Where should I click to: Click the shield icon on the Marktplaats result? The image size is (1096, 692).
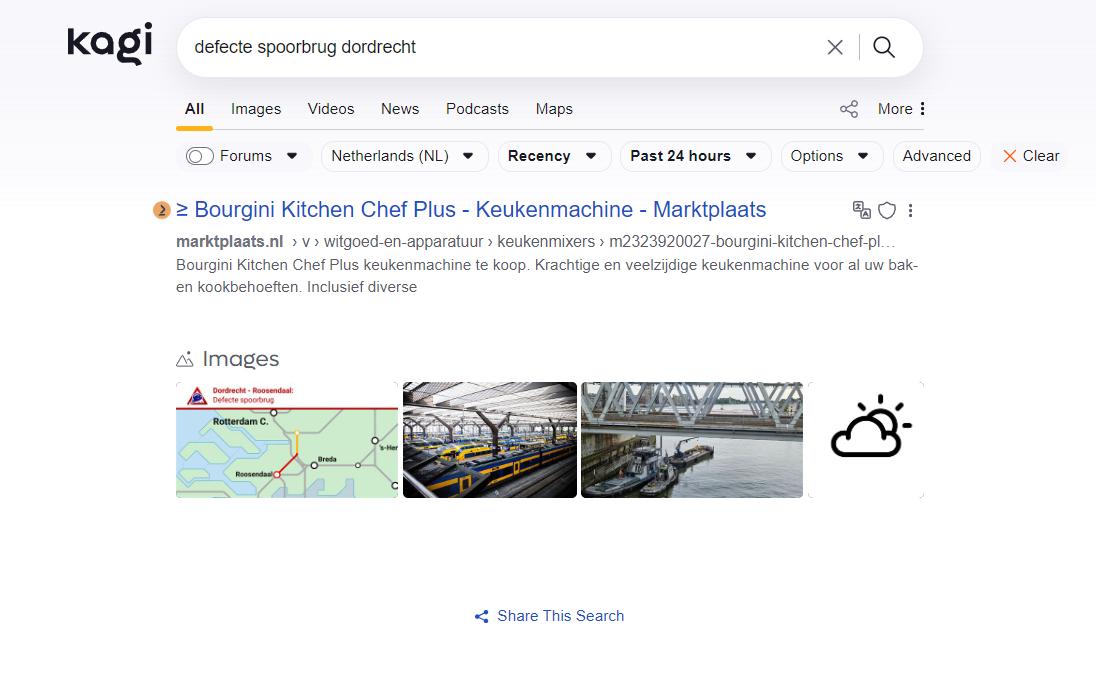pyautogui.click(x=887, y=210)
